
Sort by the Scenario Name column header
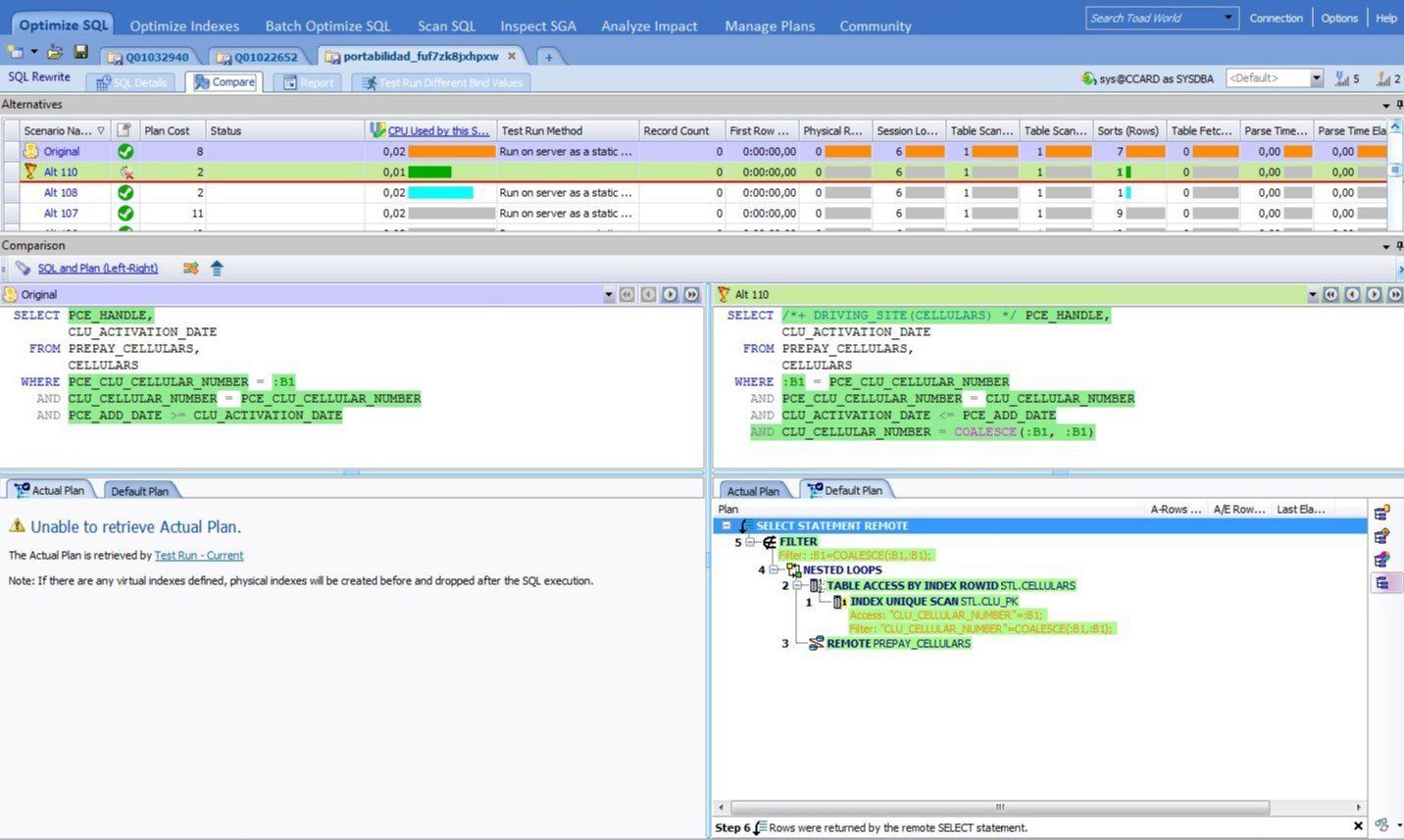[x=65, y=130]
